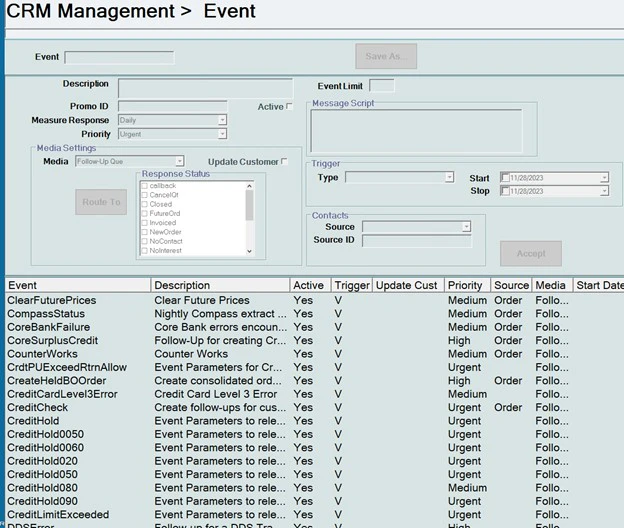Image resolution: width=624 pixels, height=528 pixels.
Task: Click Response Status list scroll down arrow
Action: click(x=250, y=251)
